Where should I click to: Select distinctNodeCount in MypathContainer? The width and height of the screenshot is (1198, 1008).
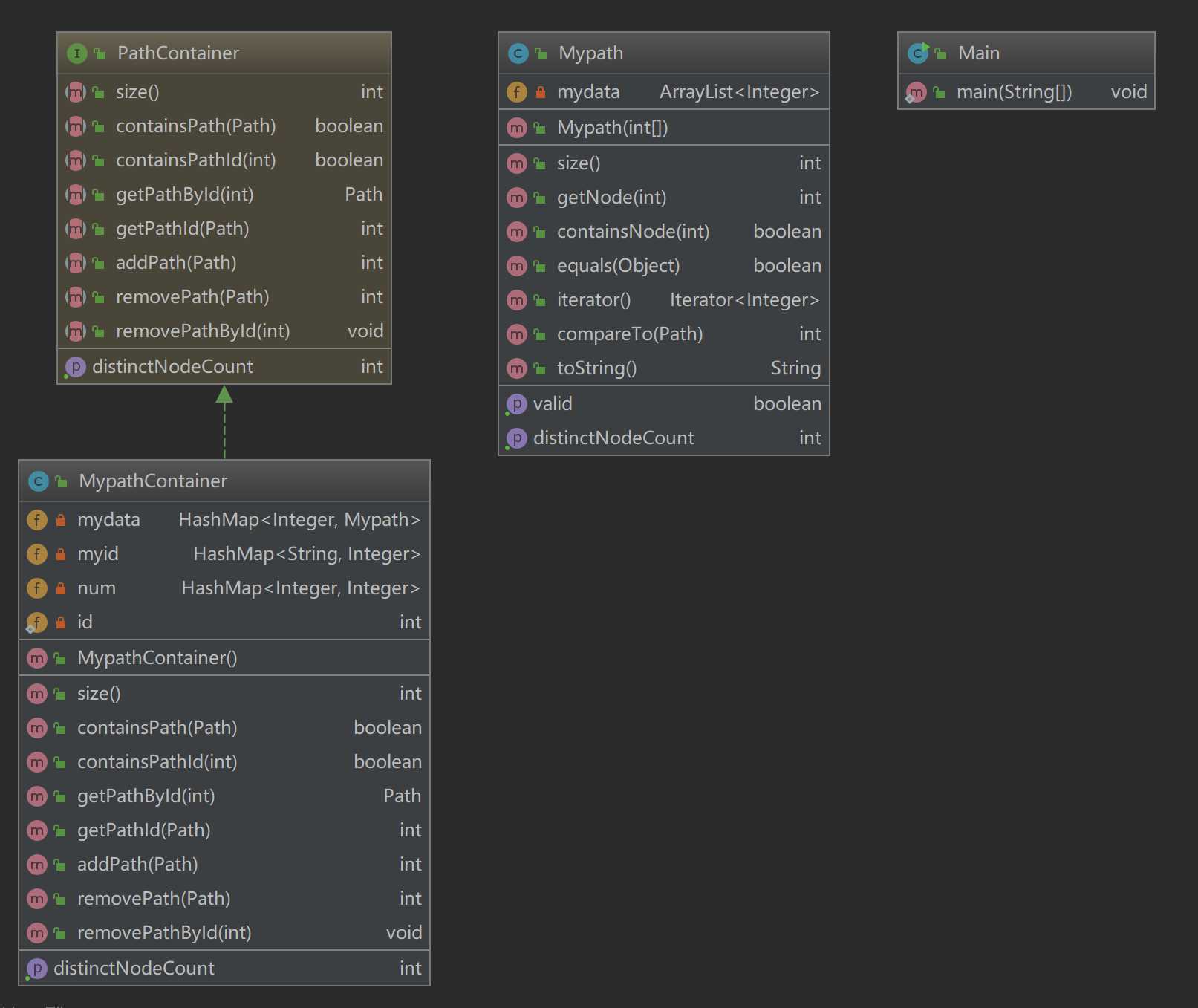pyautogui.click(x=134, y=969)
